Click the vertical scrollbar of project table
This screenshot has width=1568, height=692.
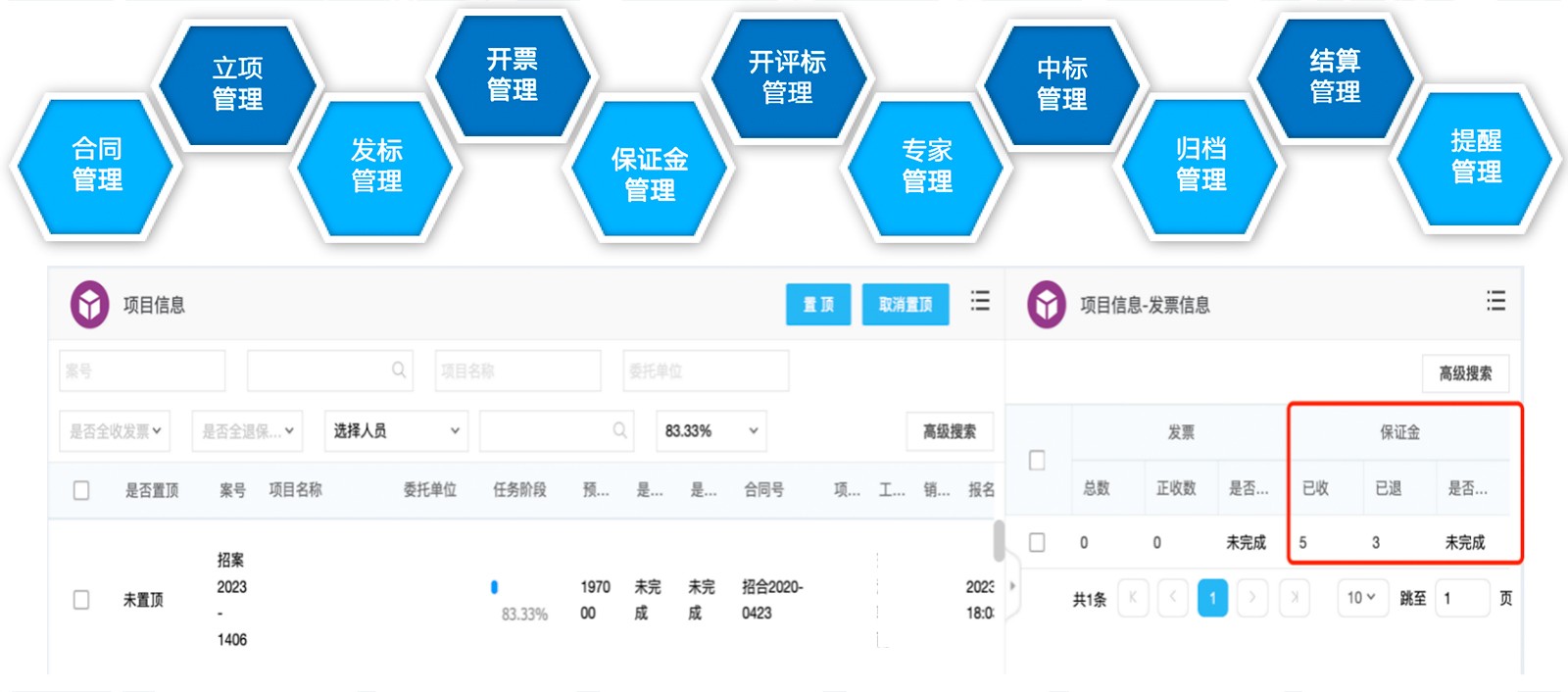tap(999, 540)
